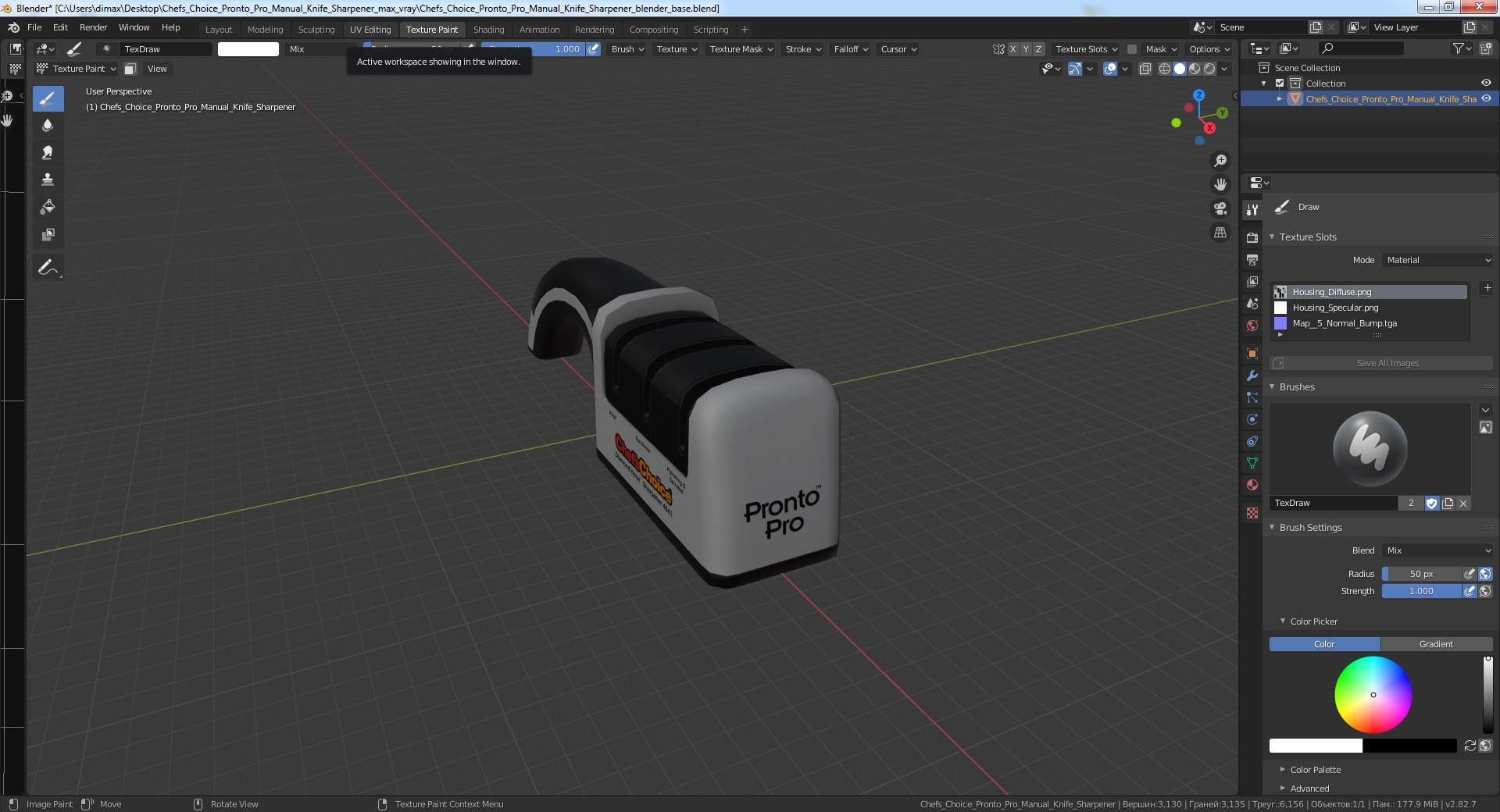Image resolution: width=1500 pixels, height=812 pixels.
Task: Expand the Advanced panel
Action: click(1309, 789)
